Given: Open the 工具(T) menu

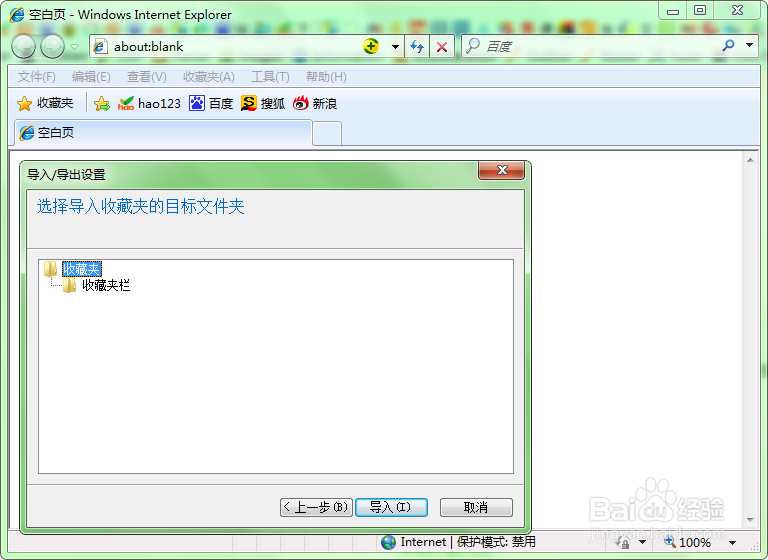Looking at the screenshot, I should point(270,77).
